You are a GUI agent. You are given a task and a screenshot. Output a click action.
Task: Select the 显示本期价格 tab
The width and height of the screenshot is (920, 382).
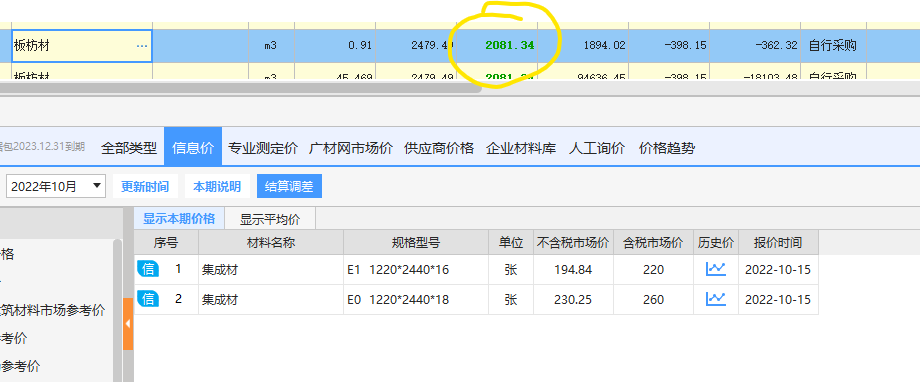[x=179, y=219]
